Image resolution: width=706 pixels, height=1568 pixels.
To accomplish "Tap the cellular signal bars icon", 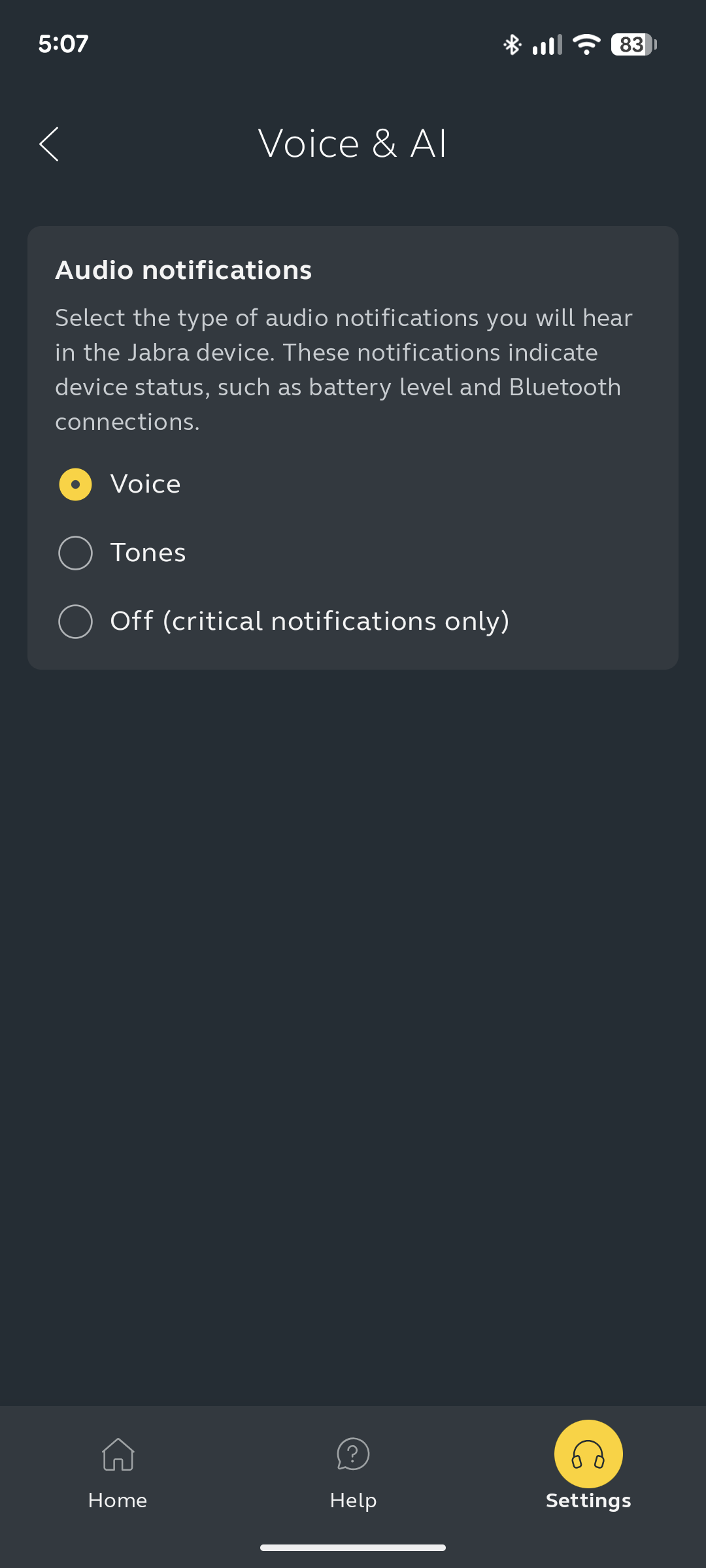I will [x=547, y=44].
